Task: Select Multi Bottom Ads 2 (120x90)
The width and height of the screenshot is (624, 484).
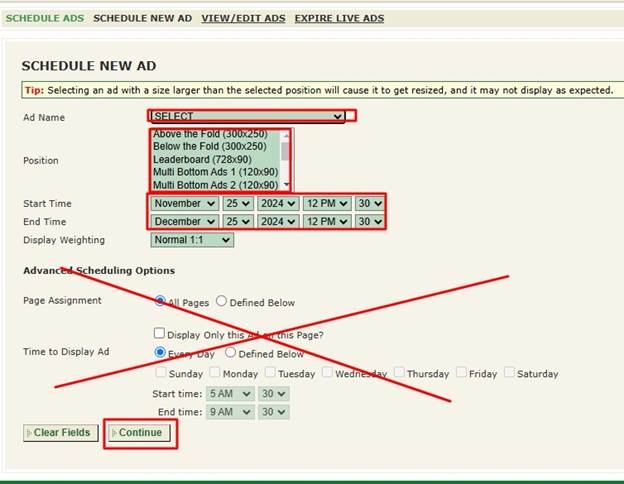Action: click(x=216, y=185)
